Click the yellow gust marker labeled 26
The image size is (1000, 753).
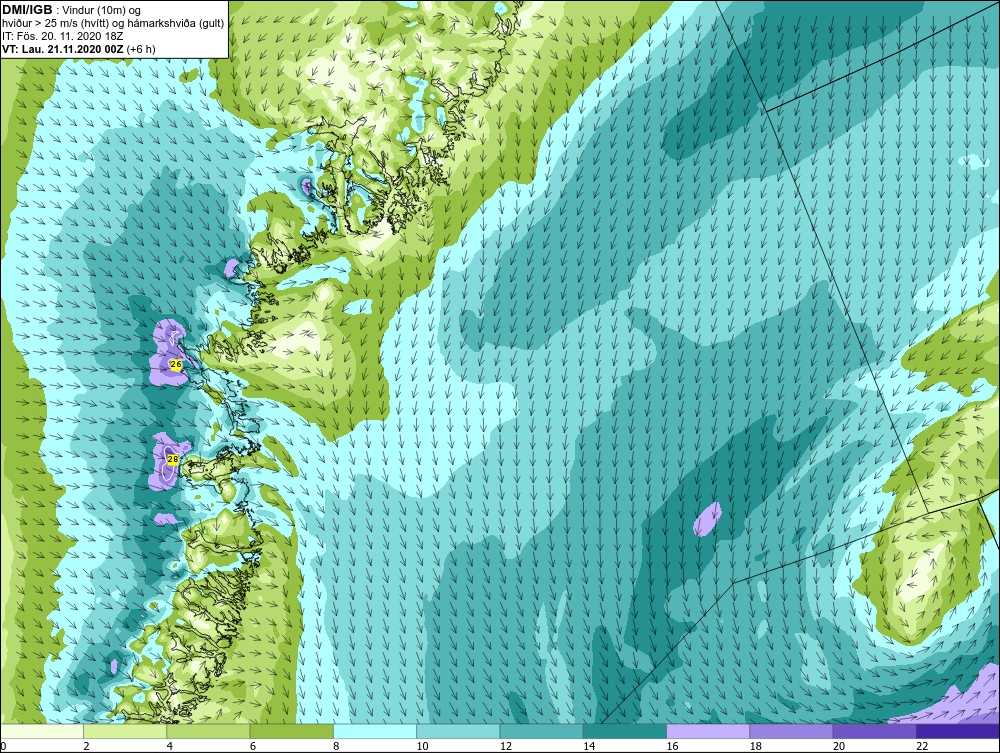pos(176,364)
